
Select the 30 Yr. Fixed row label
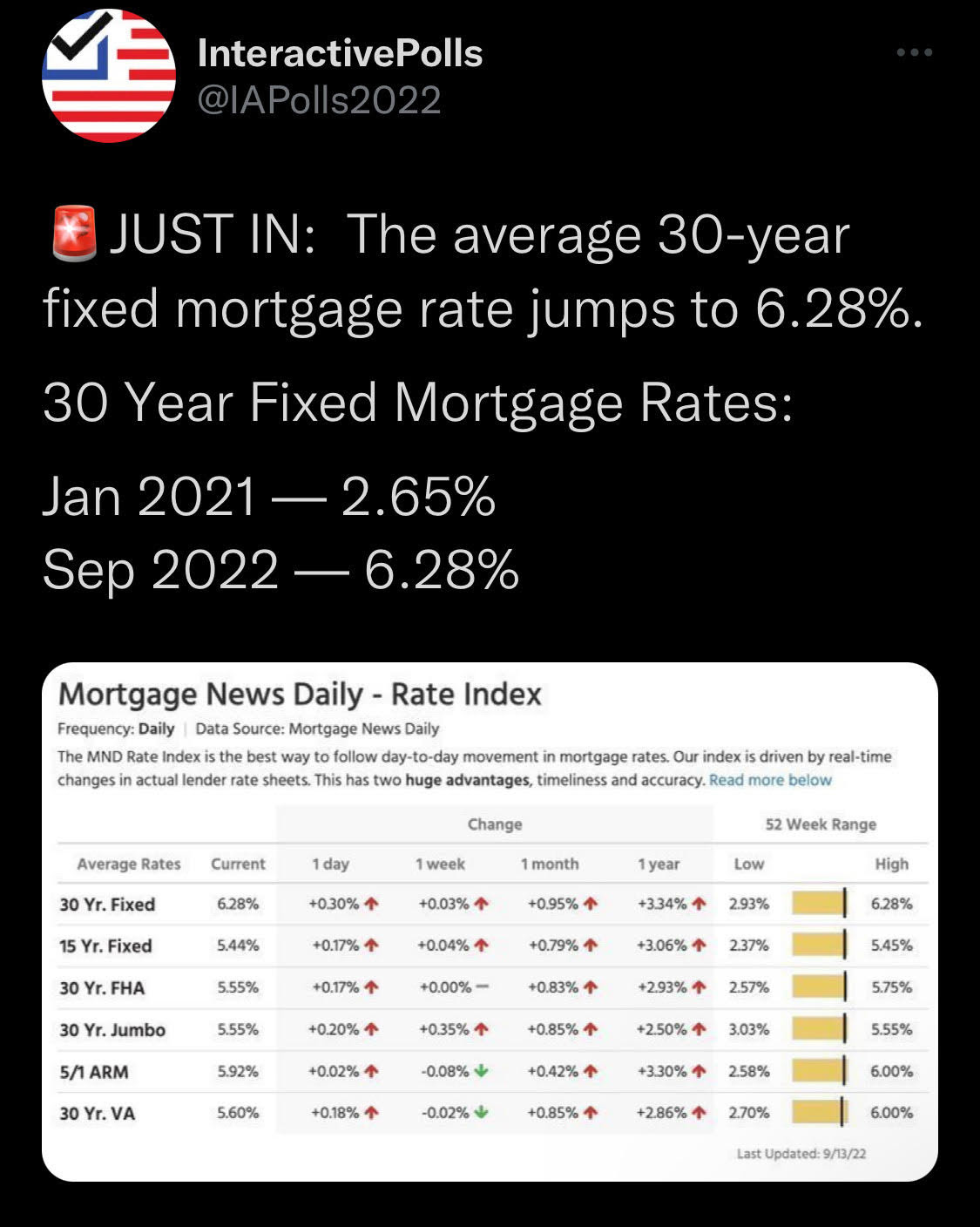tap(107, 905)
